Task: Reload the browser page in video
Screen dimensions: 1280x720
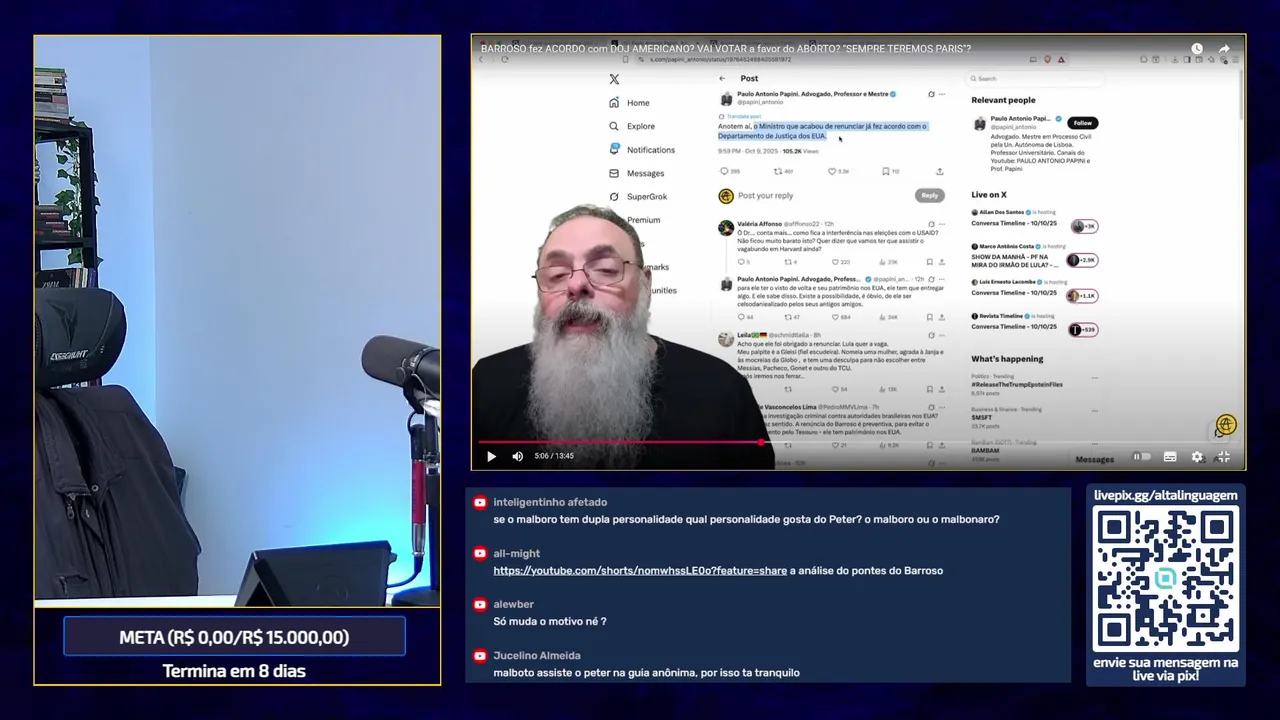Action: click(x=504, y=59)
